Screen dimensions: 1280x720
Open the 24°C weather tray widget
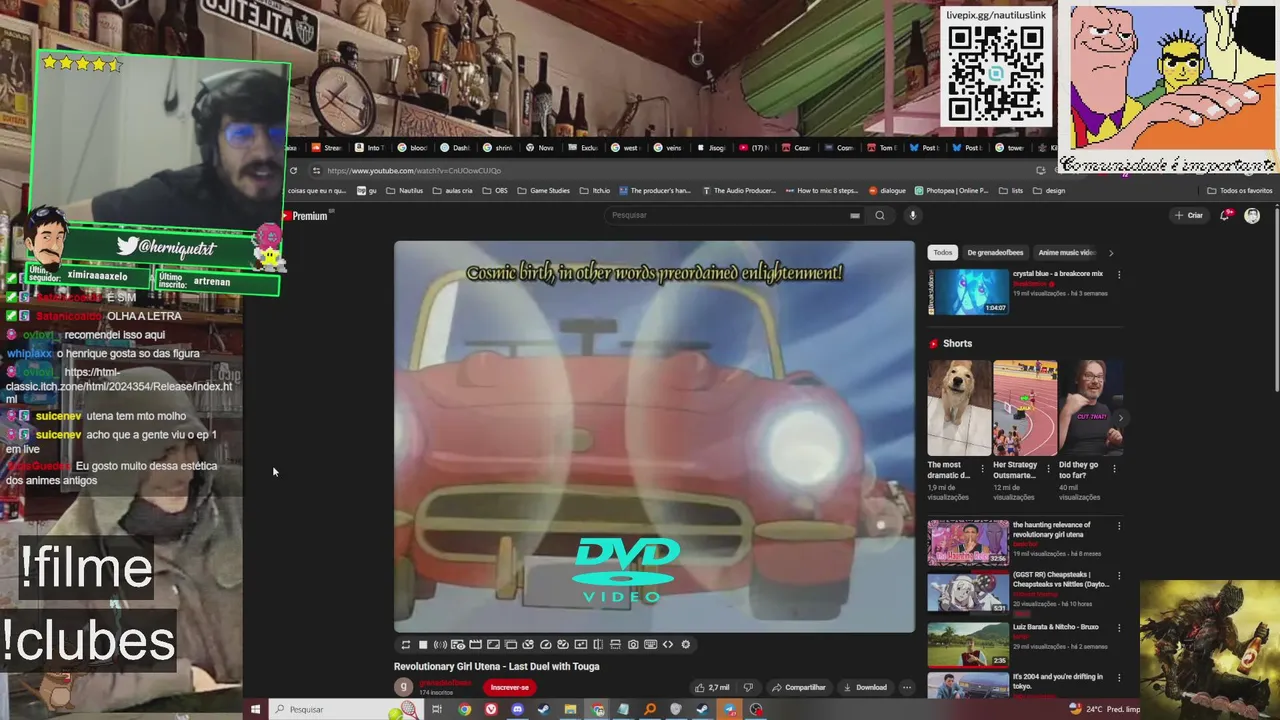click(x=1104, y=709)
